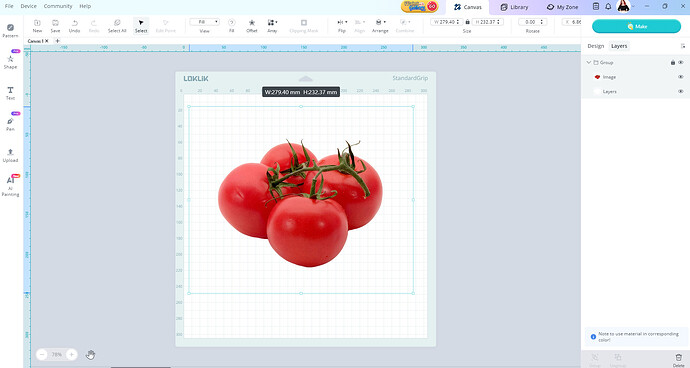Click the tomato image on the canvas
Image resolution: width=690 pixels, height=368 pixels.
(301, 203)
